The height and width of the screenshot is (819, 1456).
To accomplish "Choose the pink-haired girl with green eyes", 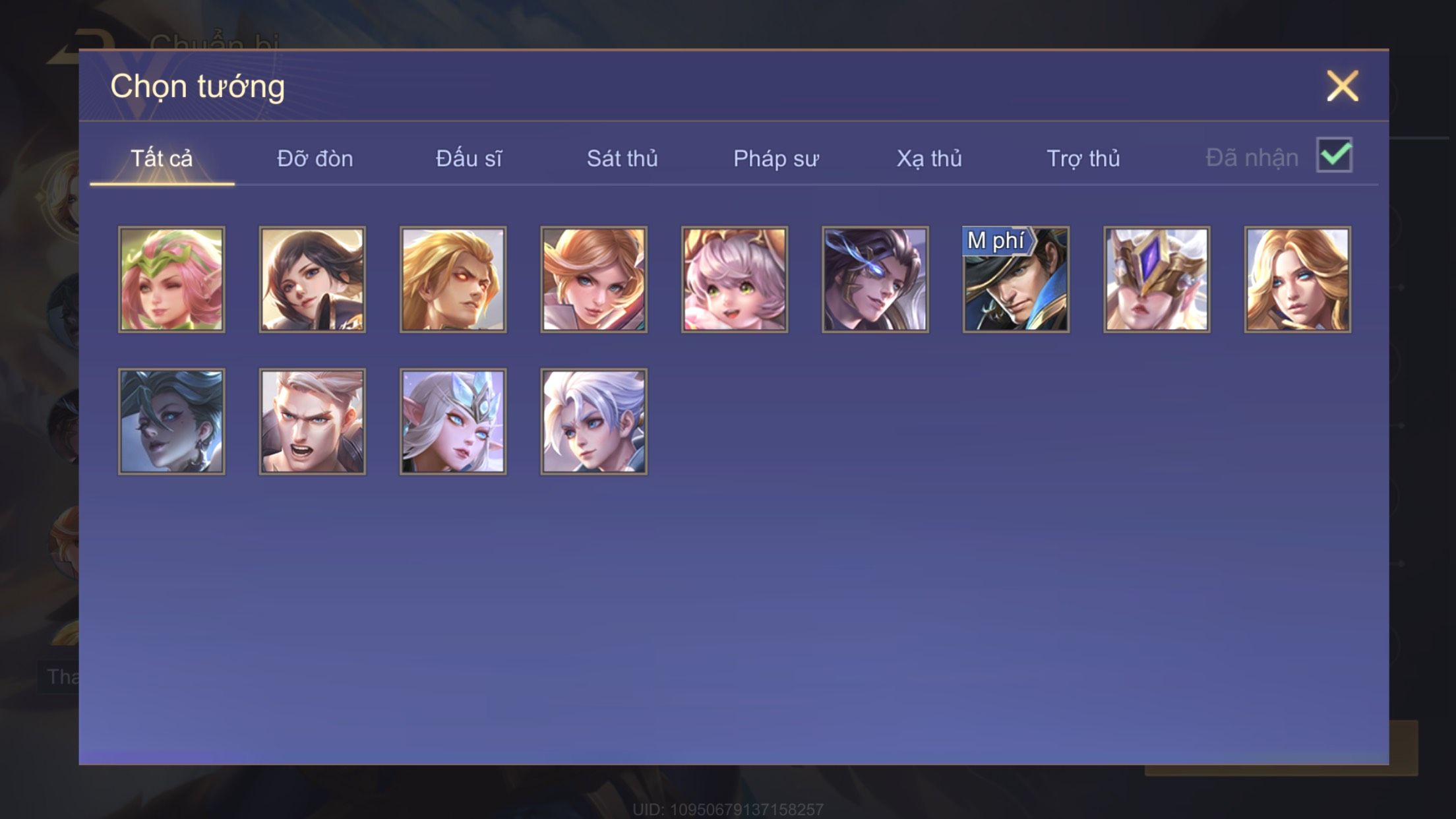I will click(735, 280).
